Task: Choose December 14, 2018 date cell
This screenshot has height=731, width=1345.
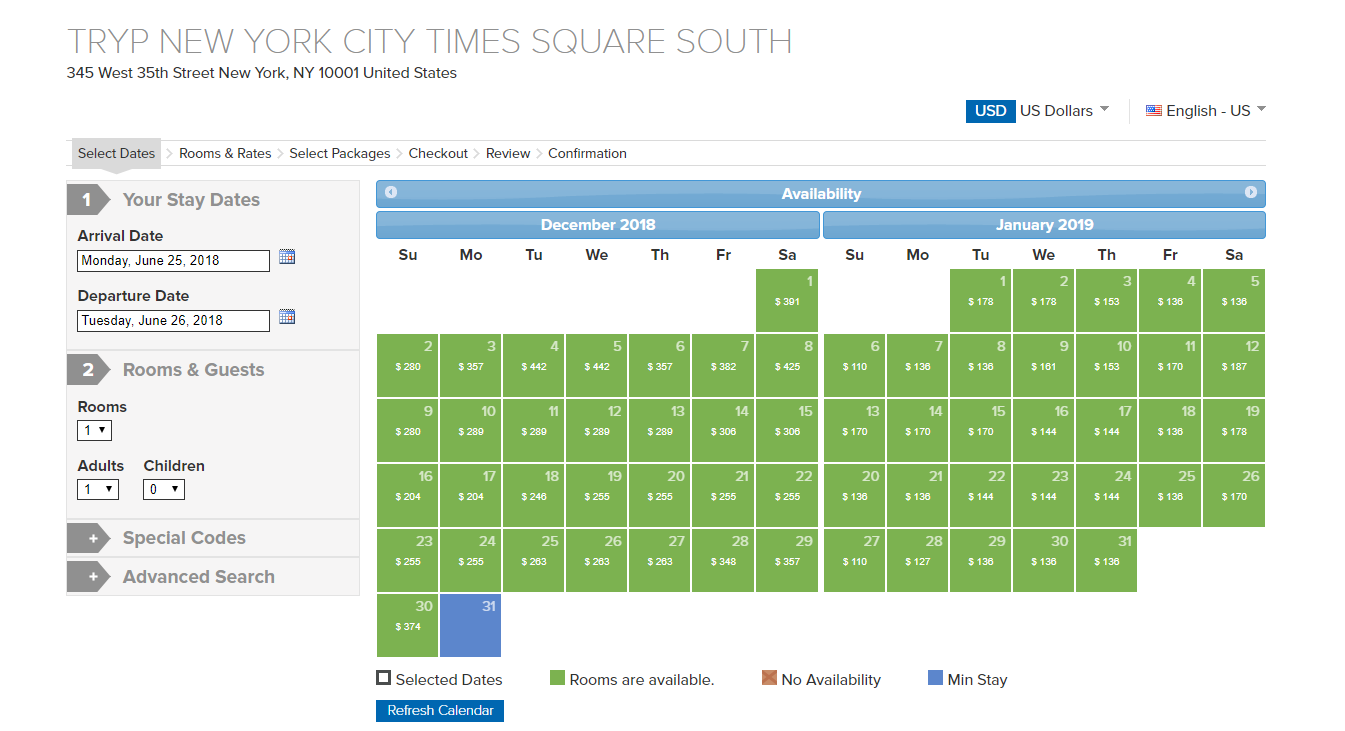Action: 723,430
